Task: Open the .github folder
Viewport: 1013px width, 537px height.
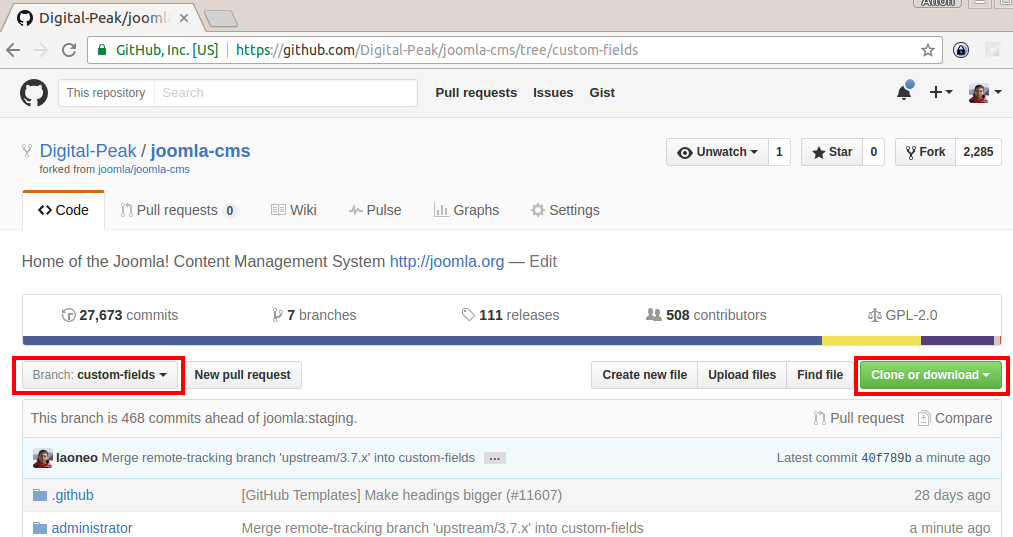Action: click(x=72, y=495)
